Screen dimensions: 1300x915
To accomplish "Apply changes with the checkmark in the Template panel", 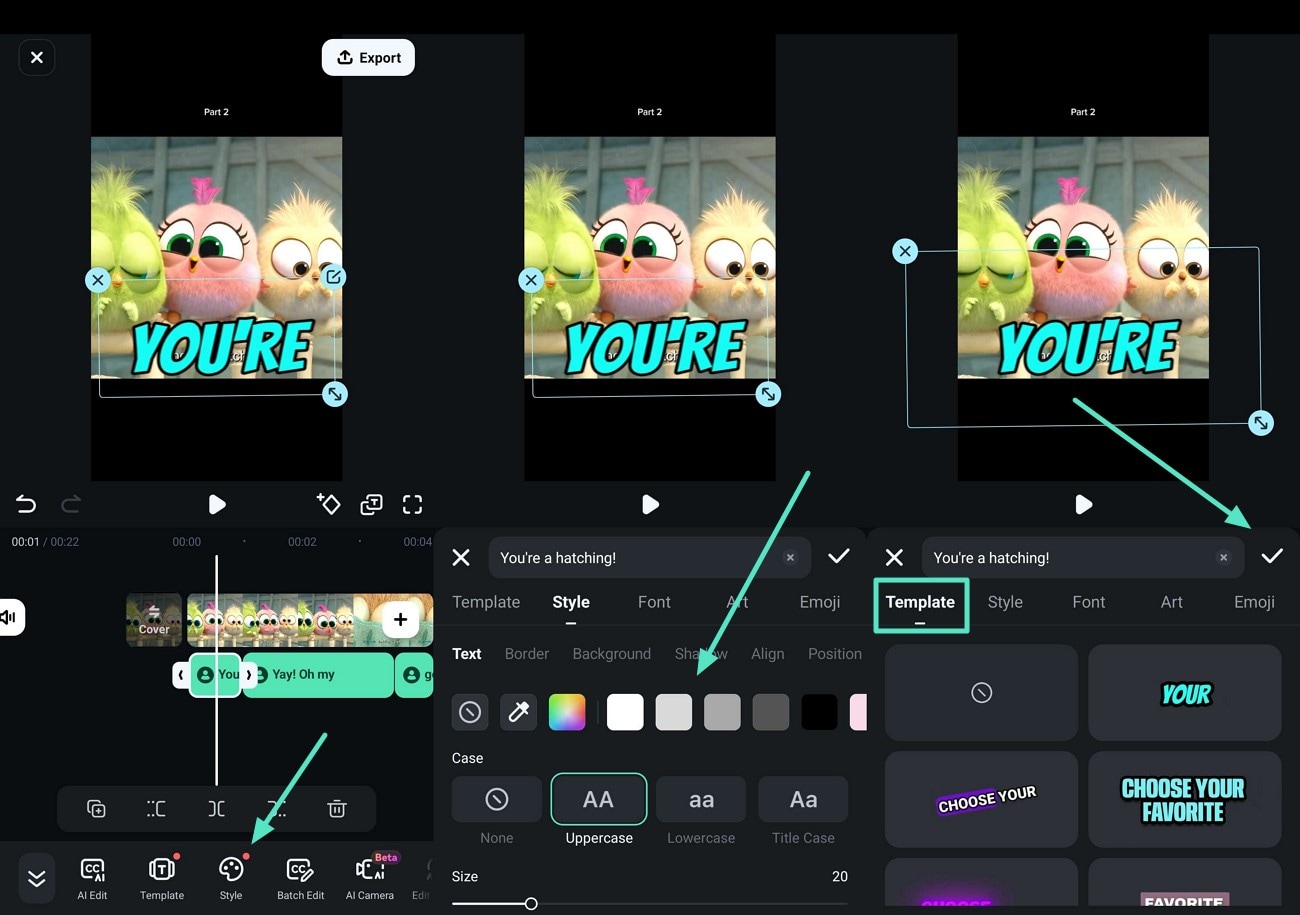I will coord(1272,557).
